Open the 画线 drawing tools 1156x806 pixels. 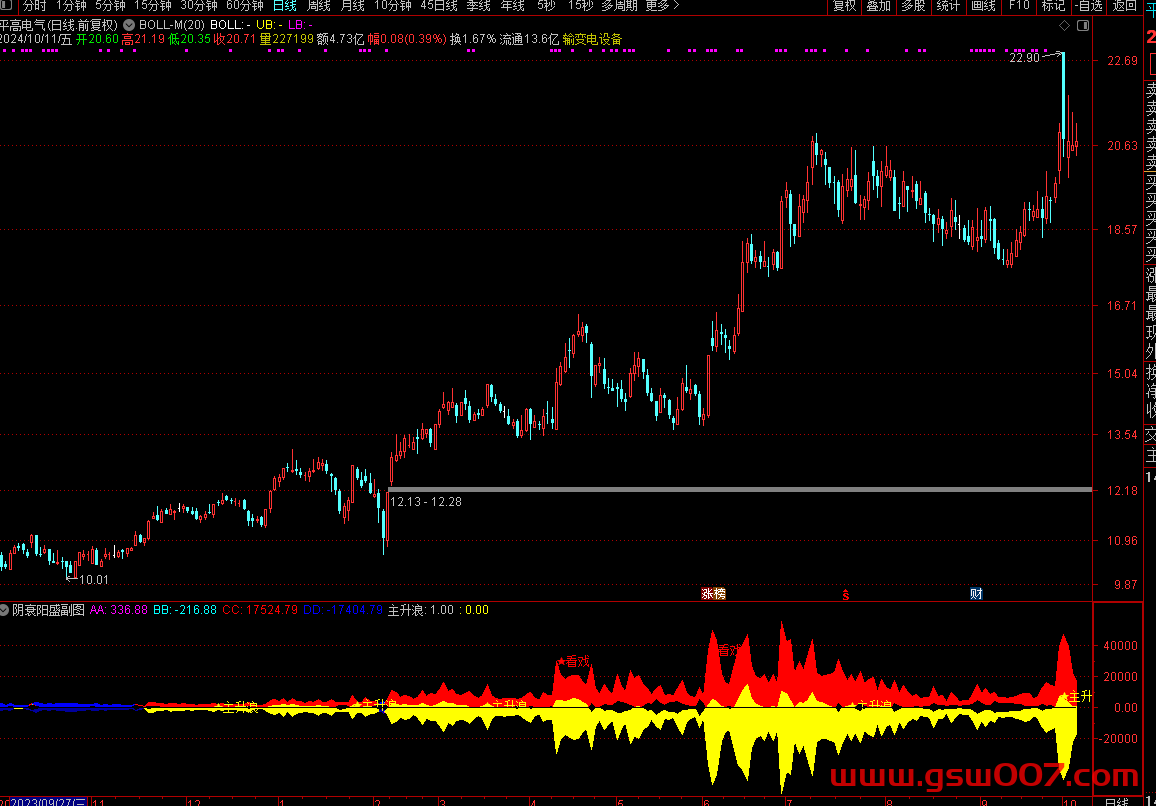click(x=983, y=6)
